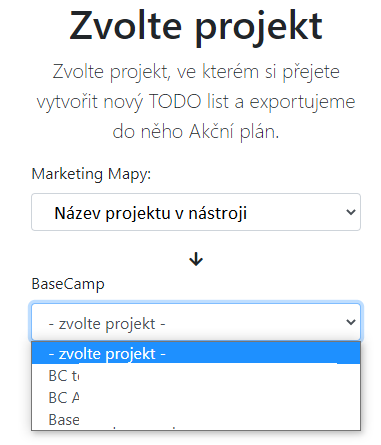Click "- zvolte projekt -" text in closed select

107,324
